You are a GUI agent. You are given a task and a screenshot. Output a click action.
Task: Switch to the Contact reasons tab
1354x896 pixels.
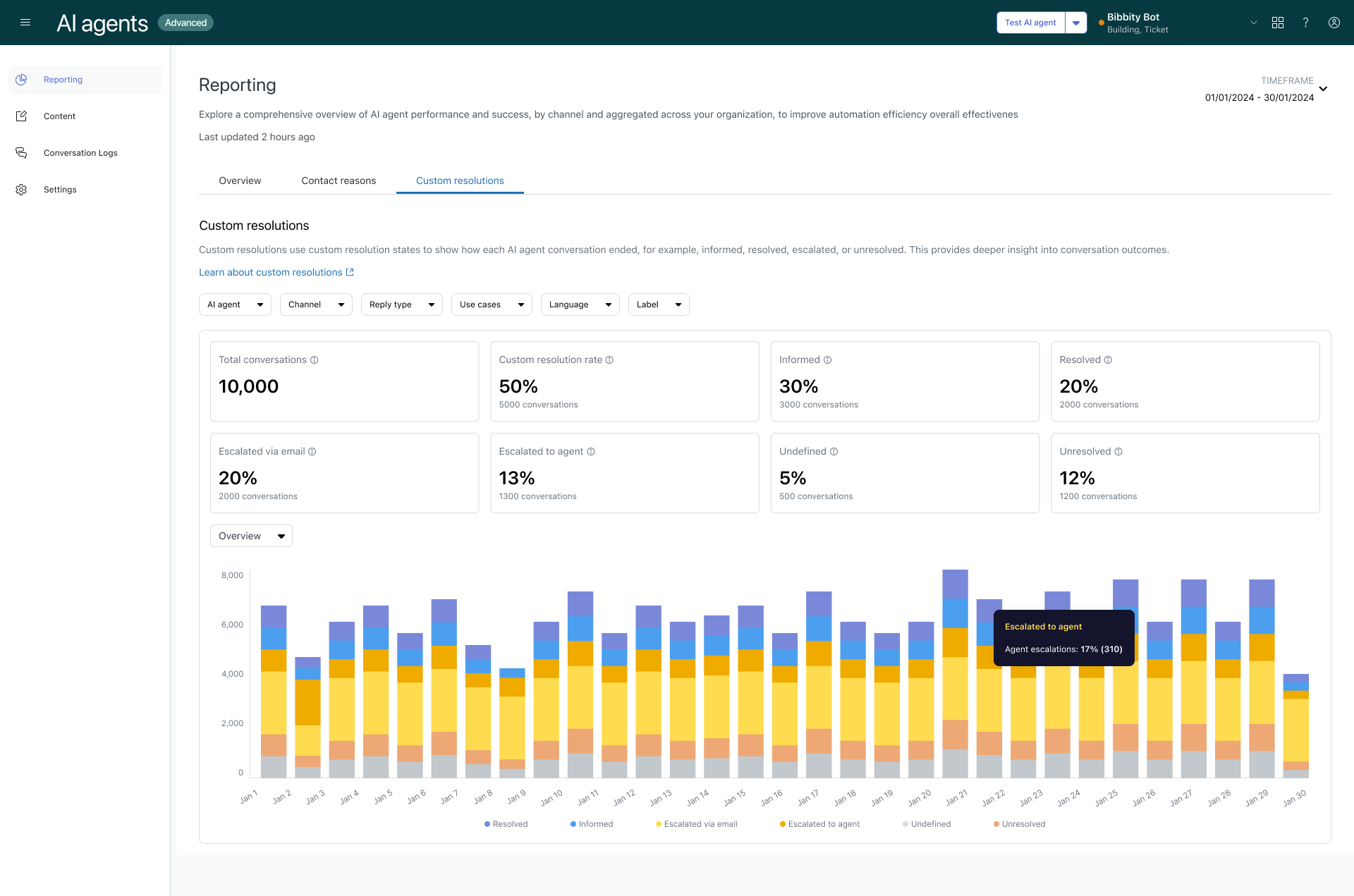338,180
